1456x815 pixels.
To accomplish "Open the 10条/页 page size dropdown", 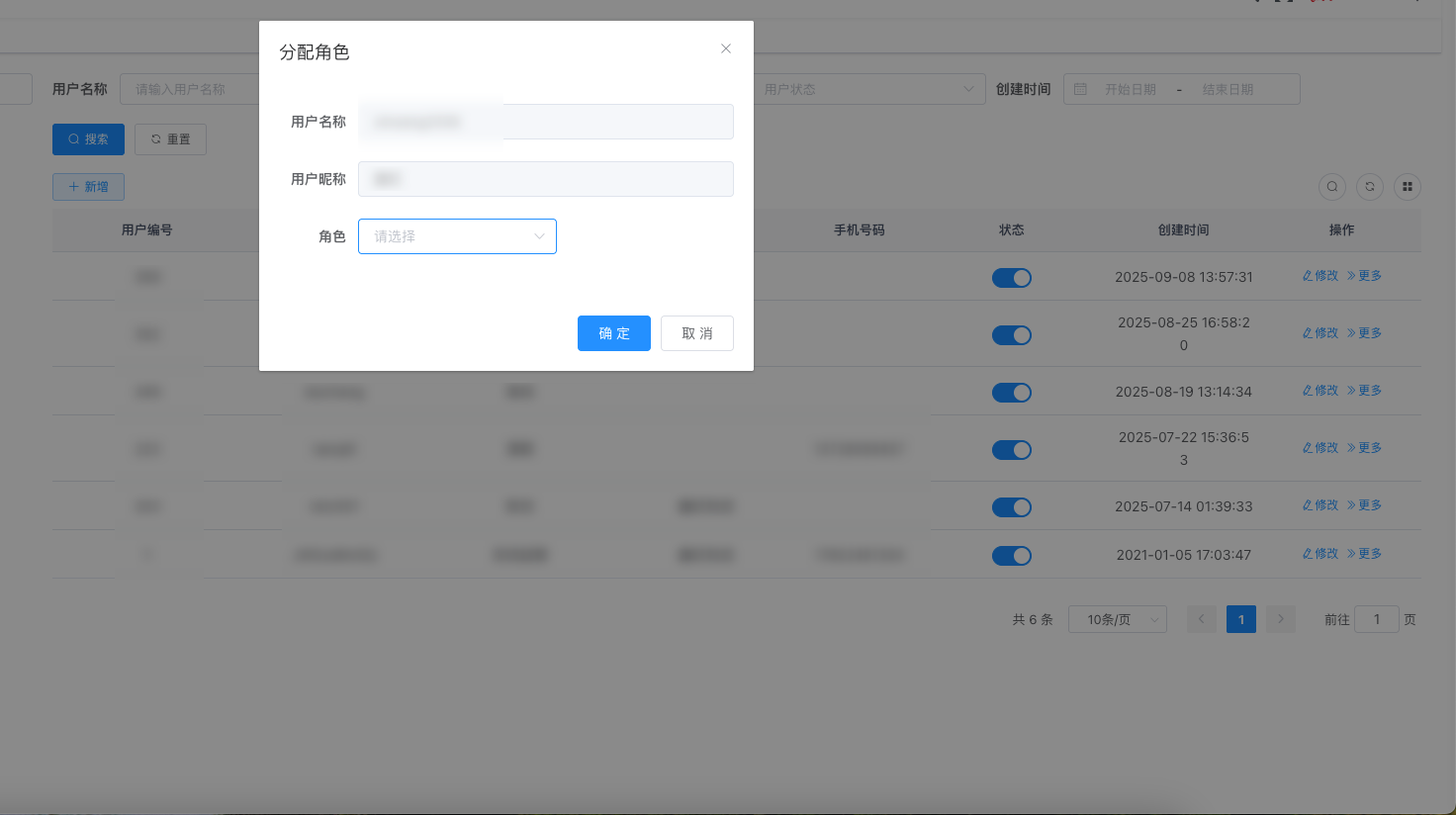I will pos(1118,619).
